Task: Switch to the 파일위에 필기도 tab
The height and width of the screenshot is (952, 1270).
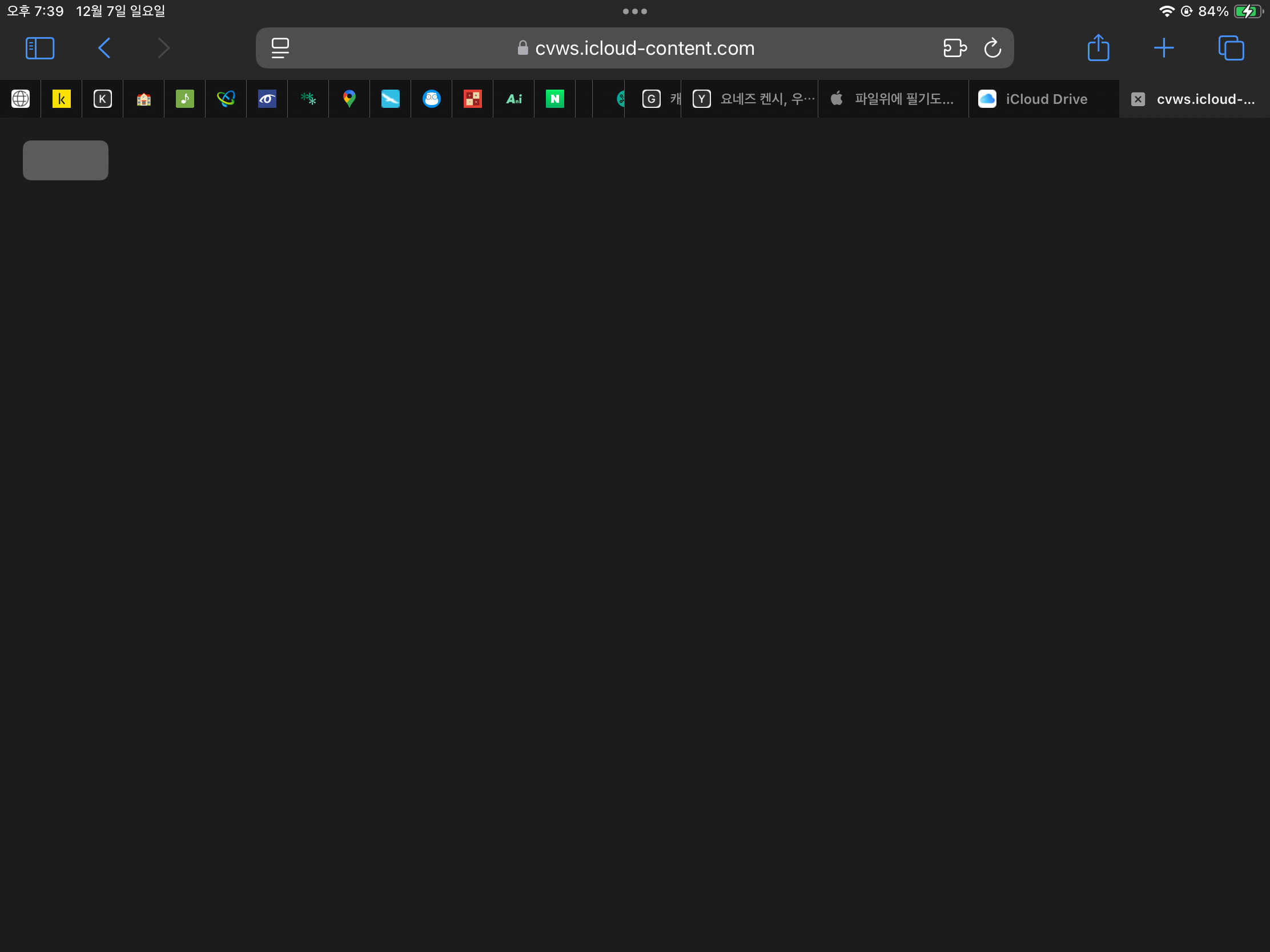Action: pyautogui.click(x=893, y=99)
